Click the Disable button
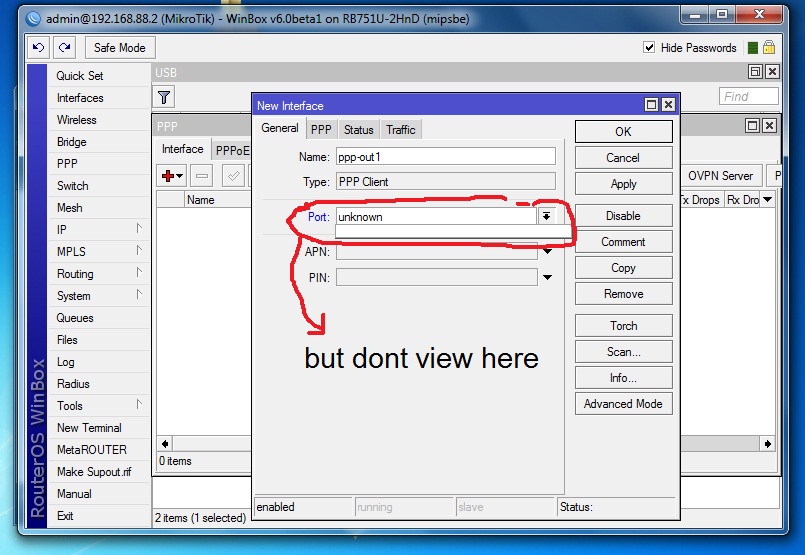Screen dimensions: 805x555 (x=623, y=216)
